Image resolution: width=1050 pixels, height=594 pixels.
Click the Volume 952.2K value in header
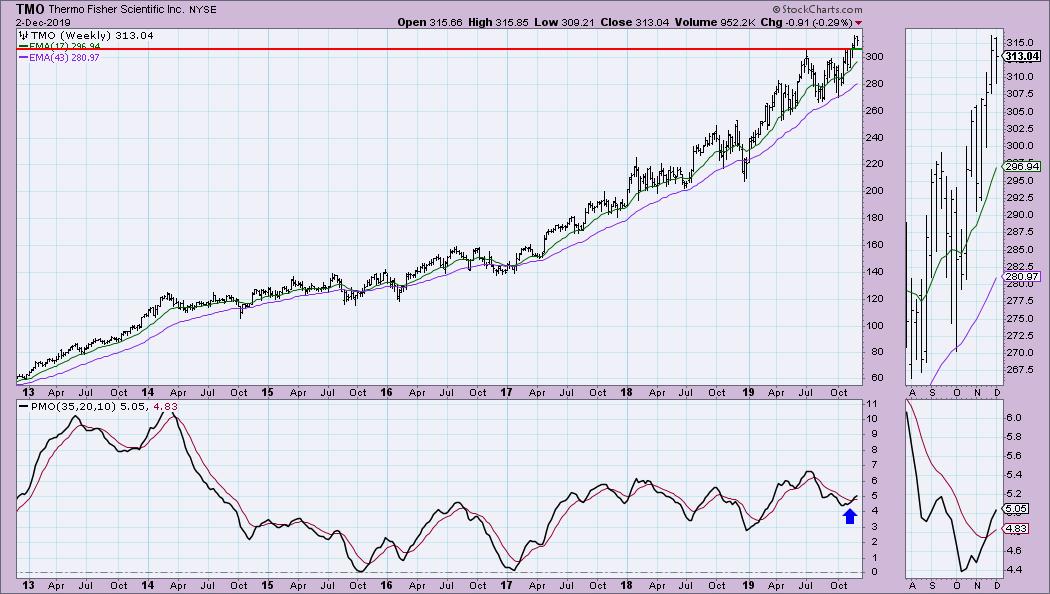pyautogui.click(x=715, y=23)
